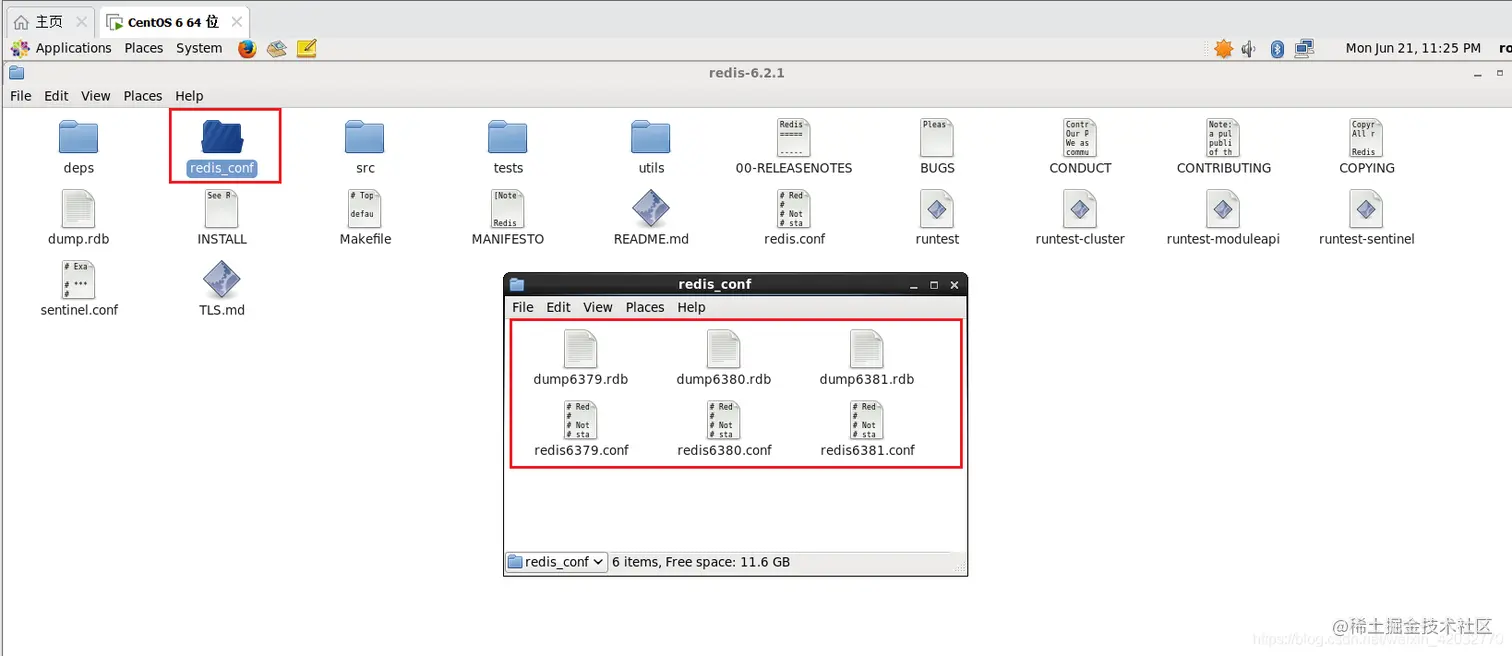Select the runtest-cluster script icon

coord(1080,208)
